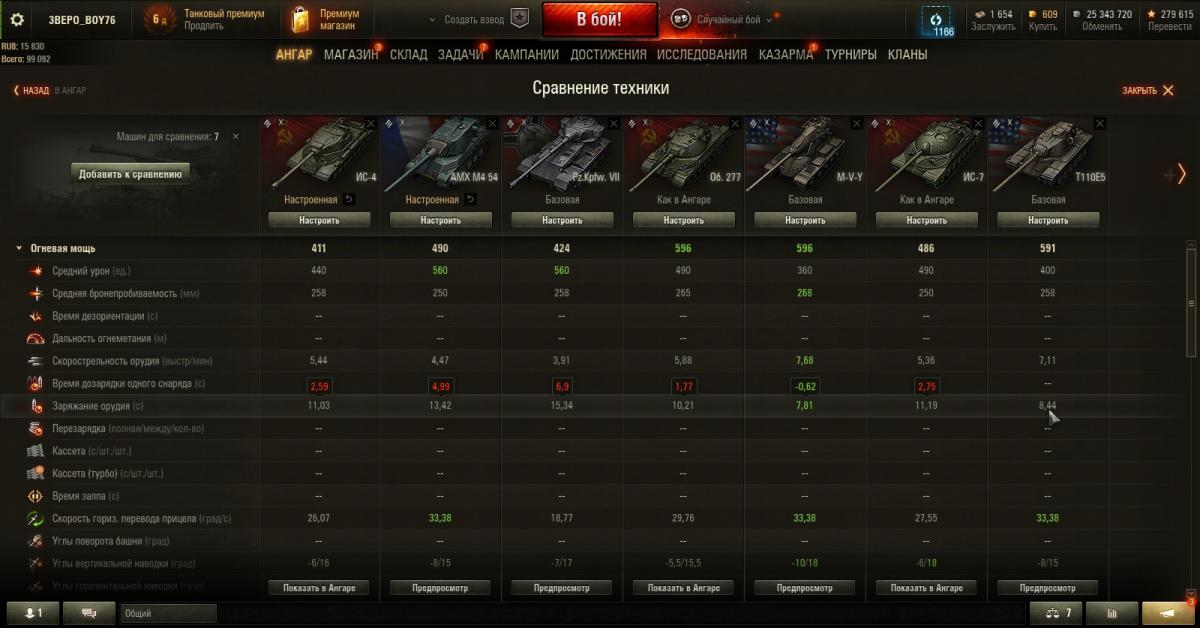This screenshot has width=1200, height=628.
Task: Remove the ИС-4 tank from comparison
Action: point(371,123)
